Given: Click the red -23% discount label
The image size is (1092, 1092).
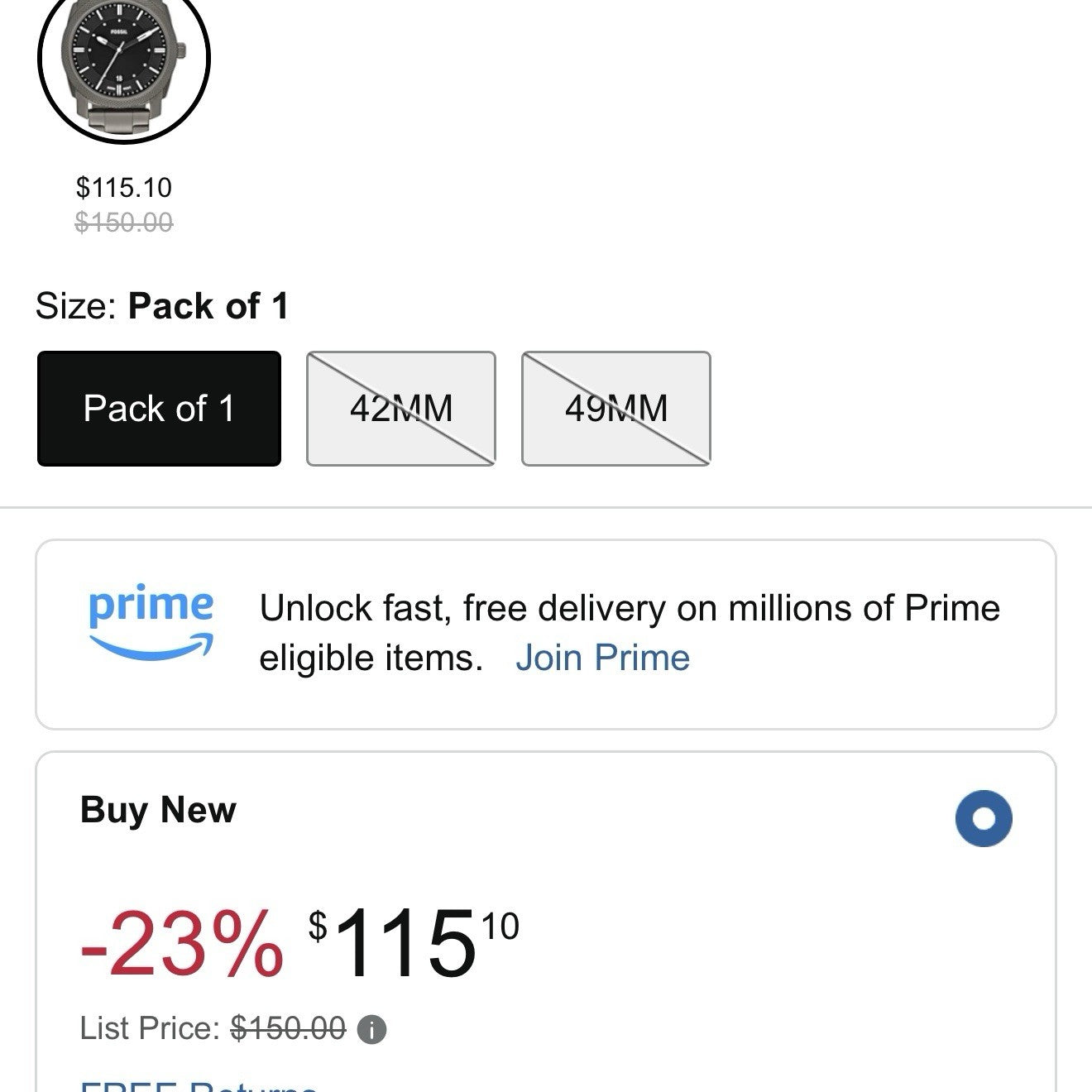Looking at the screenshot, I should pyautogui.click(x=182, y=943).
